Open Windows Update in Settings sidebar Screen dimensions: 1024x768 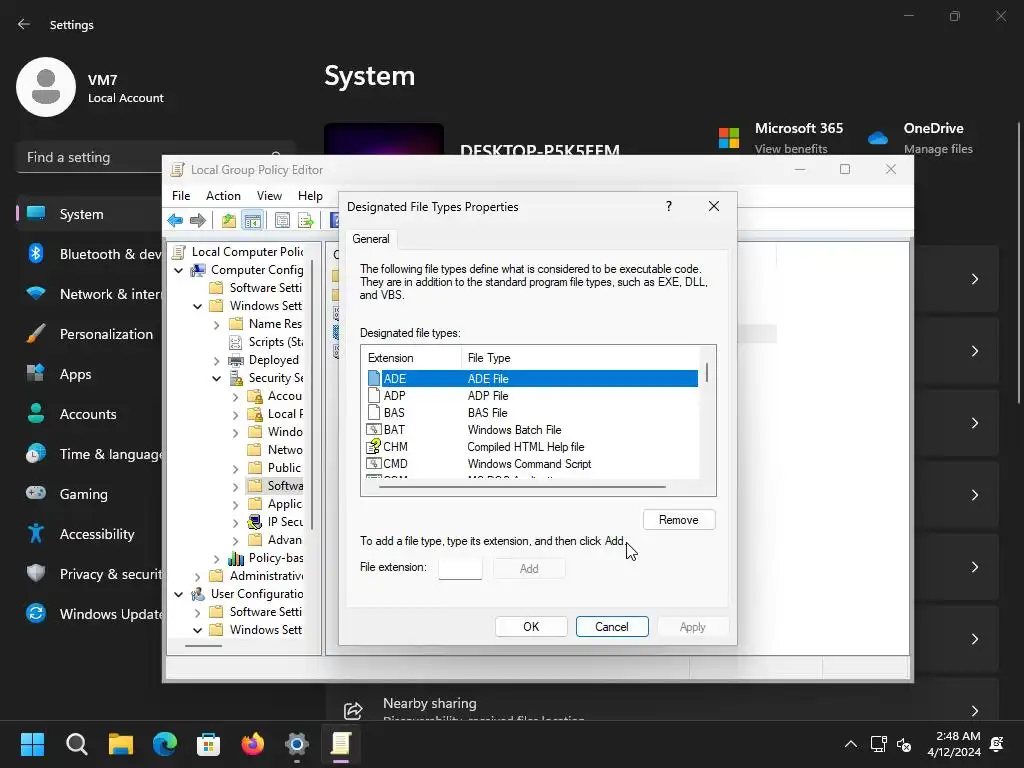tap(91, 614)
